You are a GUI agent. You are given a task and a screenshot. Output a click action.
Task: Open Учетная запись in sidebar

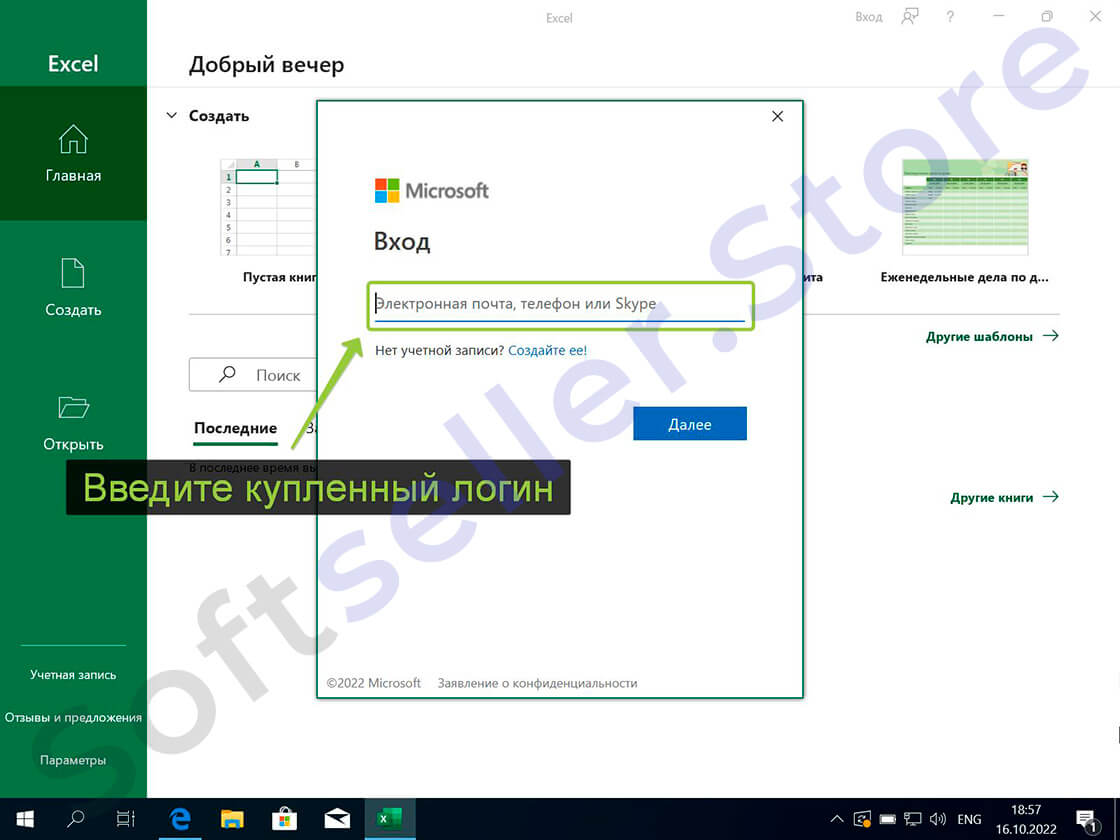pyautogui.click(x=73, y=675)
